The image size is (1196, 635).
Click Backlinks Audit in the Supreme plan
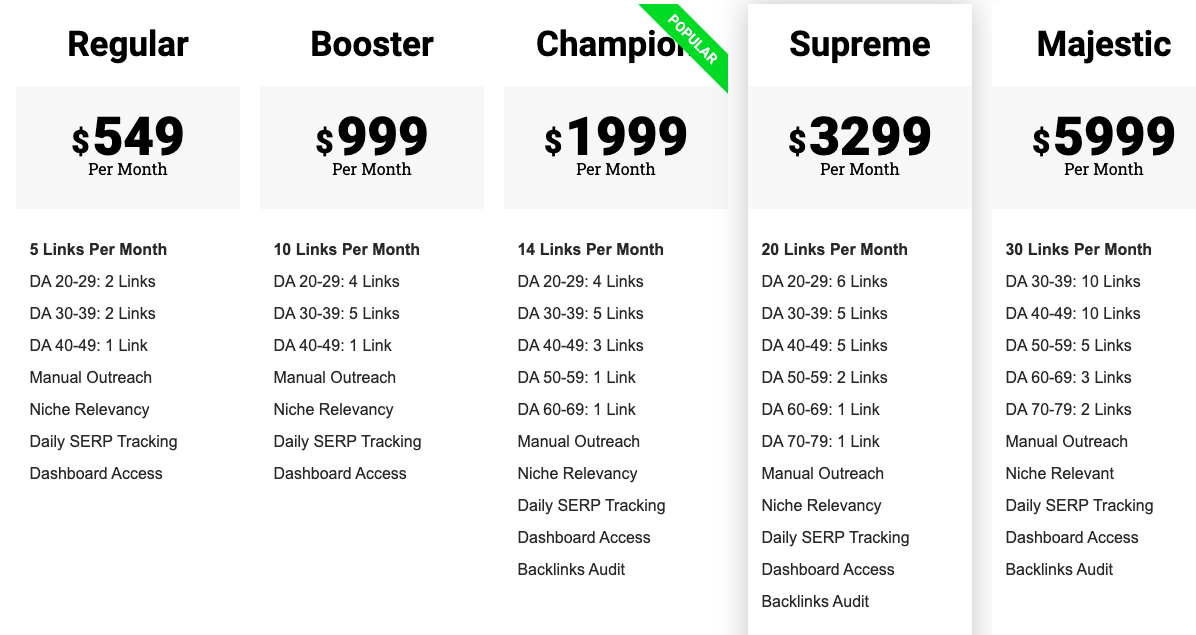815,601
